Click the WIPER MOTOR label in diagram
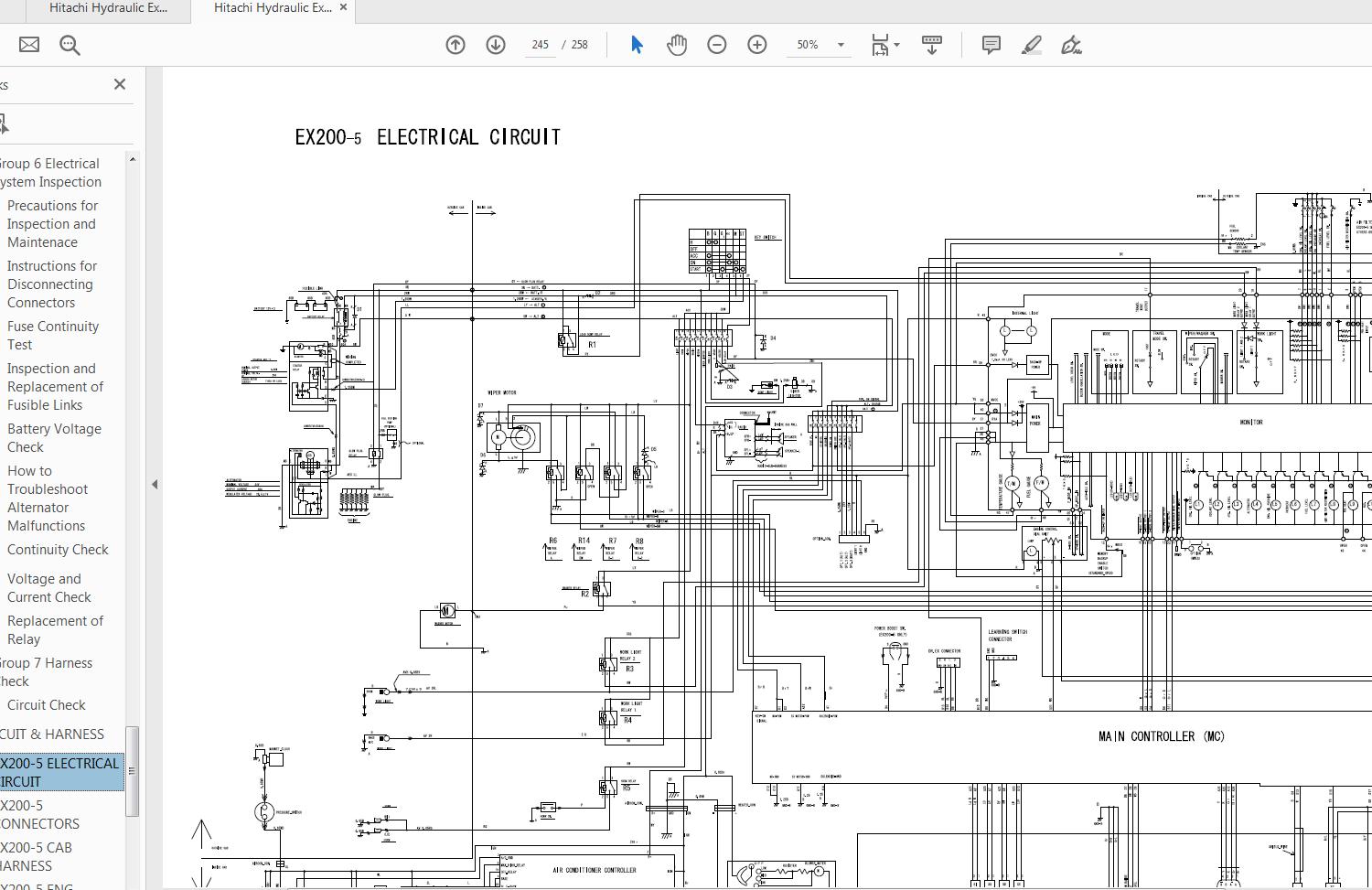The width and height of the screenshot is (1372, 890). [x=502, y=392]
